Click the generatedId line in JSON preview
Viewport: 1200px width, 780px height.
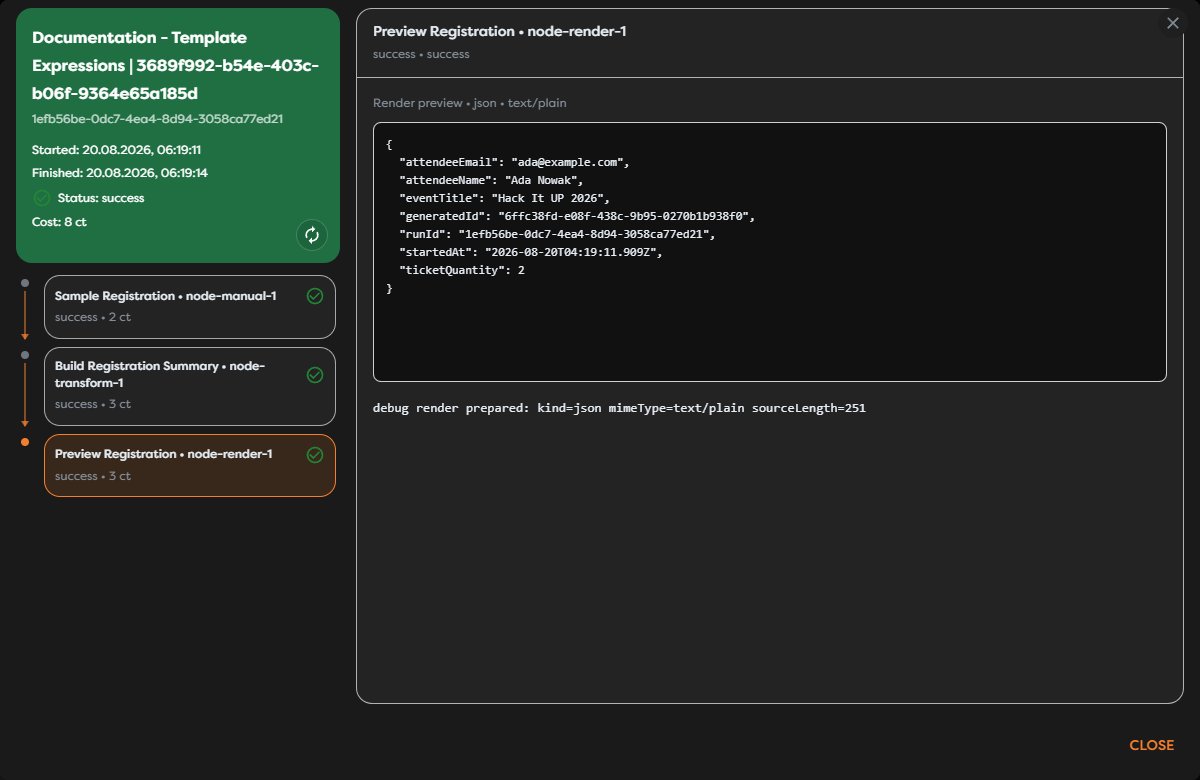pos(576,216)
